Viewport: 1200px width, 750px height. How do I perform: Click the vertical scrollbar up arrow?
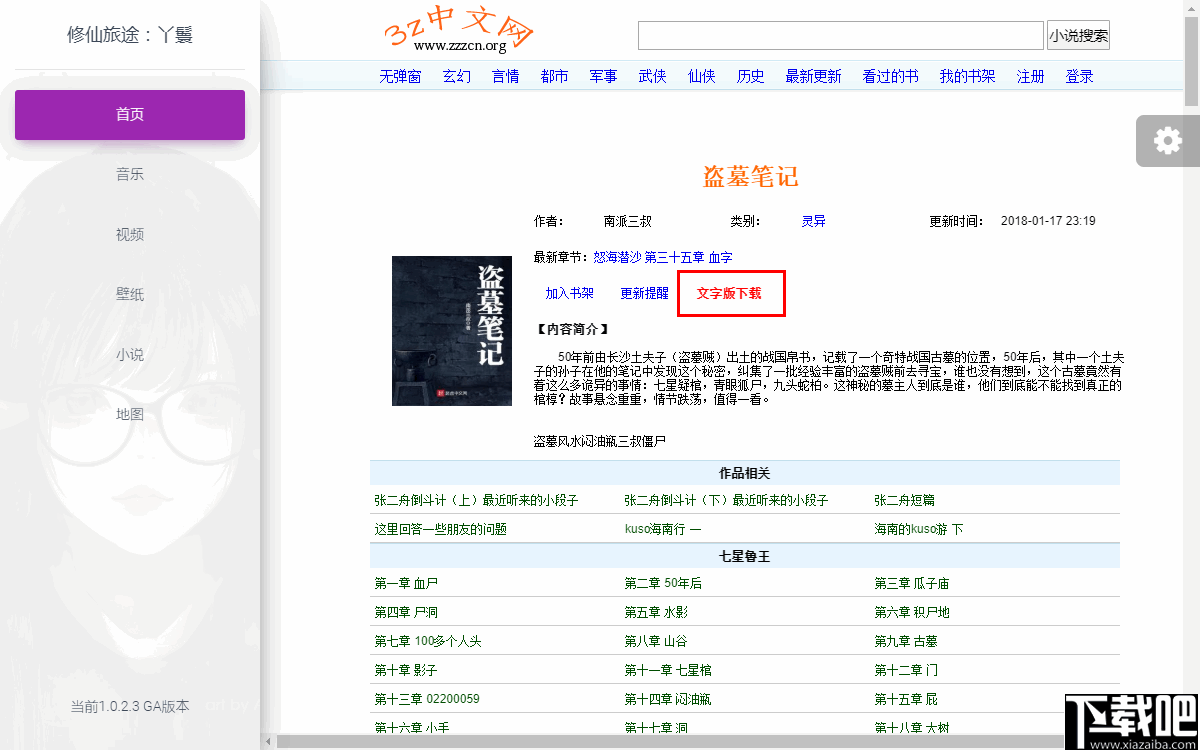1191,8
